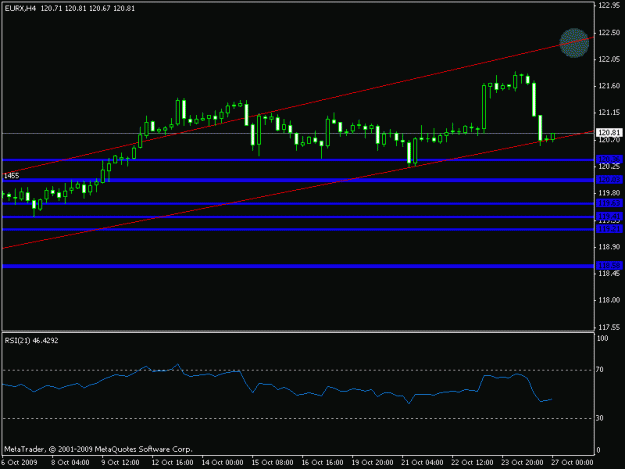Screen dimensions: 625x469
Task: Select the blue horizontal line at 119.63
Action: (298, 204)
